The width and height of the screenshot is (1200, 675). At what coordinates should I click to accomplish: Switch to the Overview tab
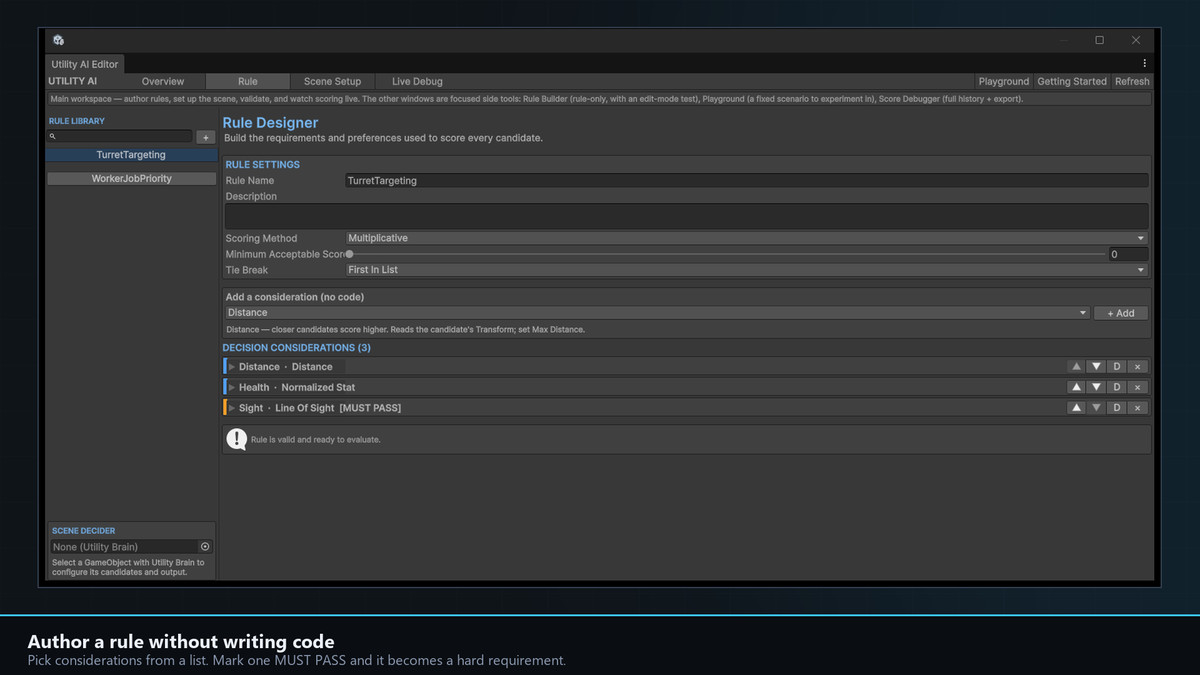click(x=163, y=81)
